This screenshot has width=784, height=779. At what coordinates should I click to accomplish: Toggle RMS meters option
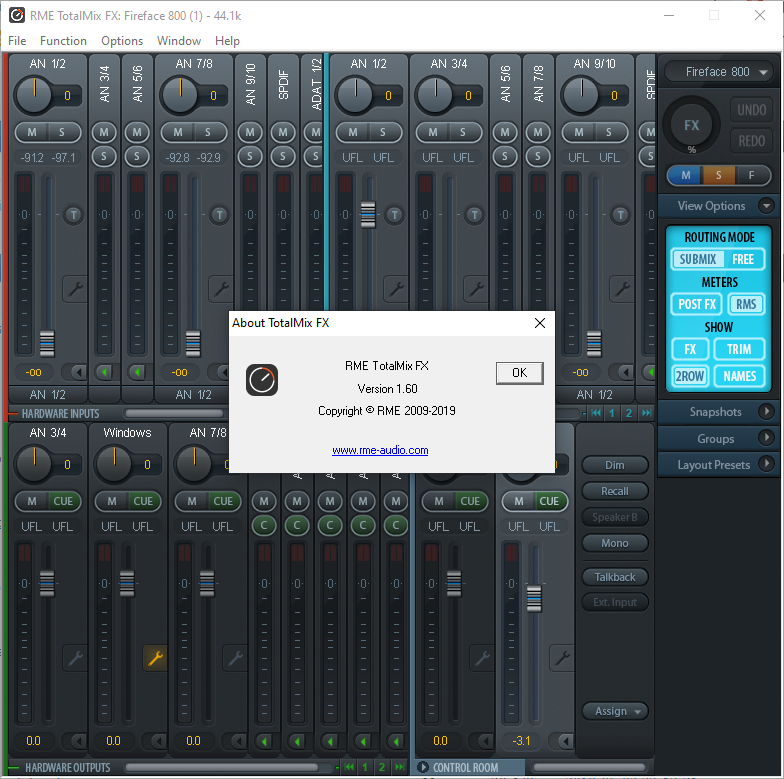pos(746,304)
